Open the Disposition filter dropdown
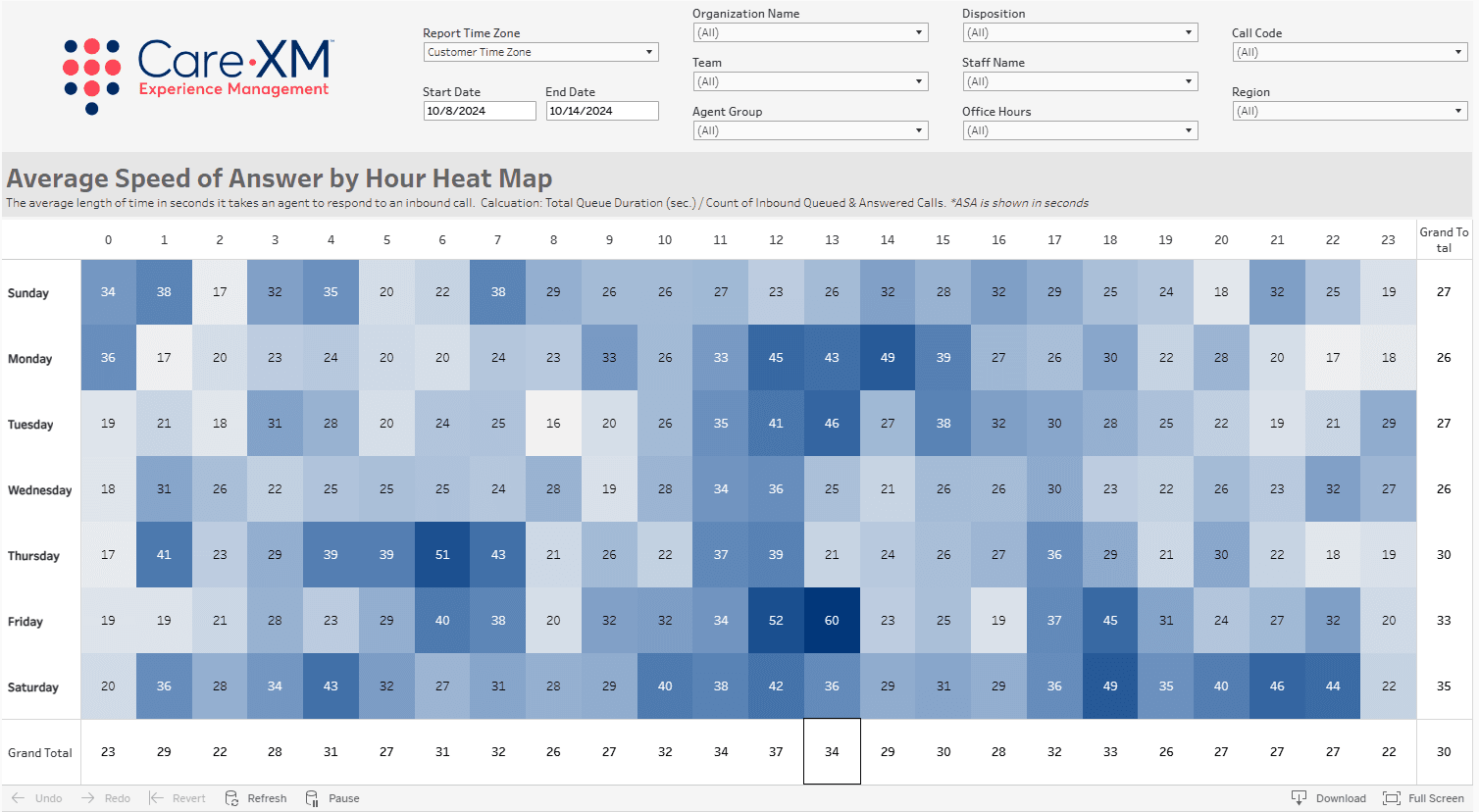The width and height of the screenshot is (1479, 812). pyautogui.click(x=1188, y=31)
